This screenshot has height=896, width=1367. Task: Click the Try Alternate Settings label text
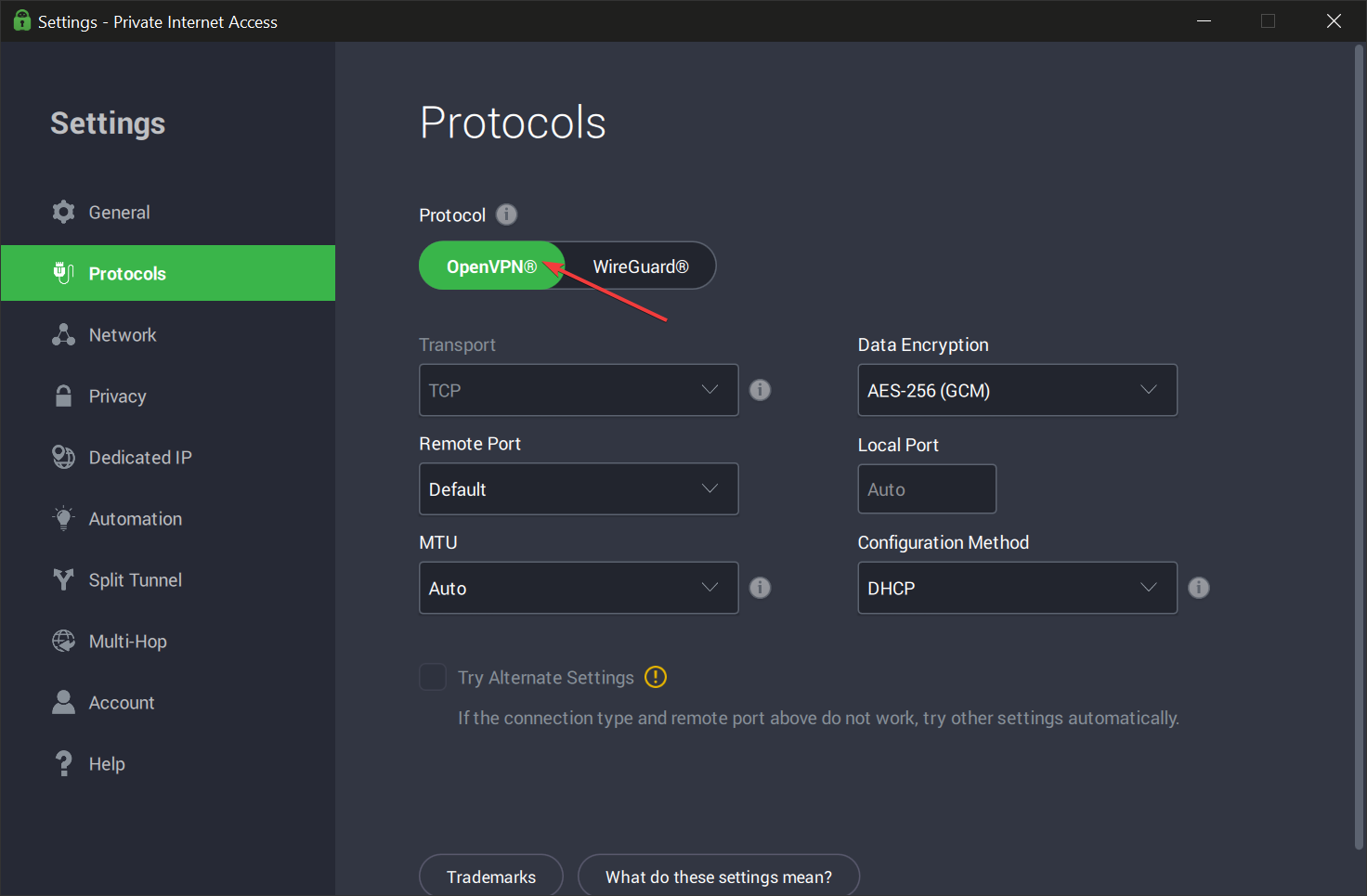point(546,678)
